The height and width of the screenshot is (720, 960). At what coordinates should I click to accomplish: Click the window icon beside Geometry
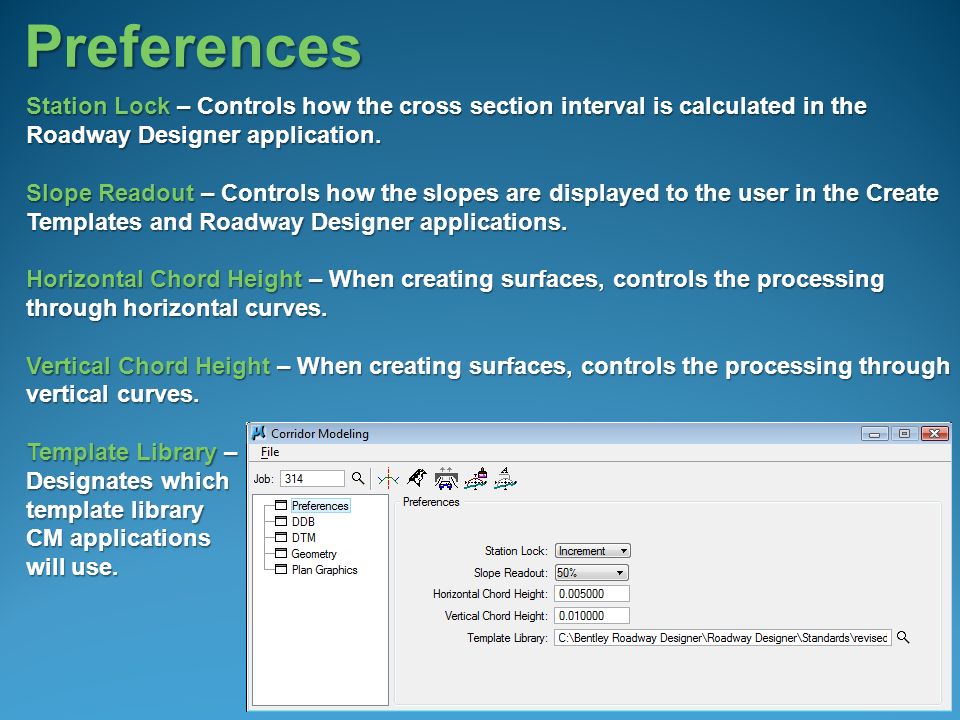click(x=281, y=553)
